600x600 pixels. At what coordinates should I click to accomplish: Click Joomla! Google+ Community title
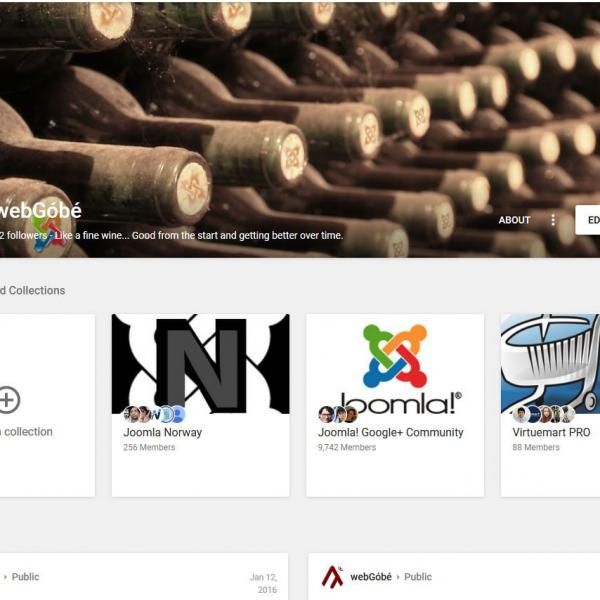pos(391,432)
